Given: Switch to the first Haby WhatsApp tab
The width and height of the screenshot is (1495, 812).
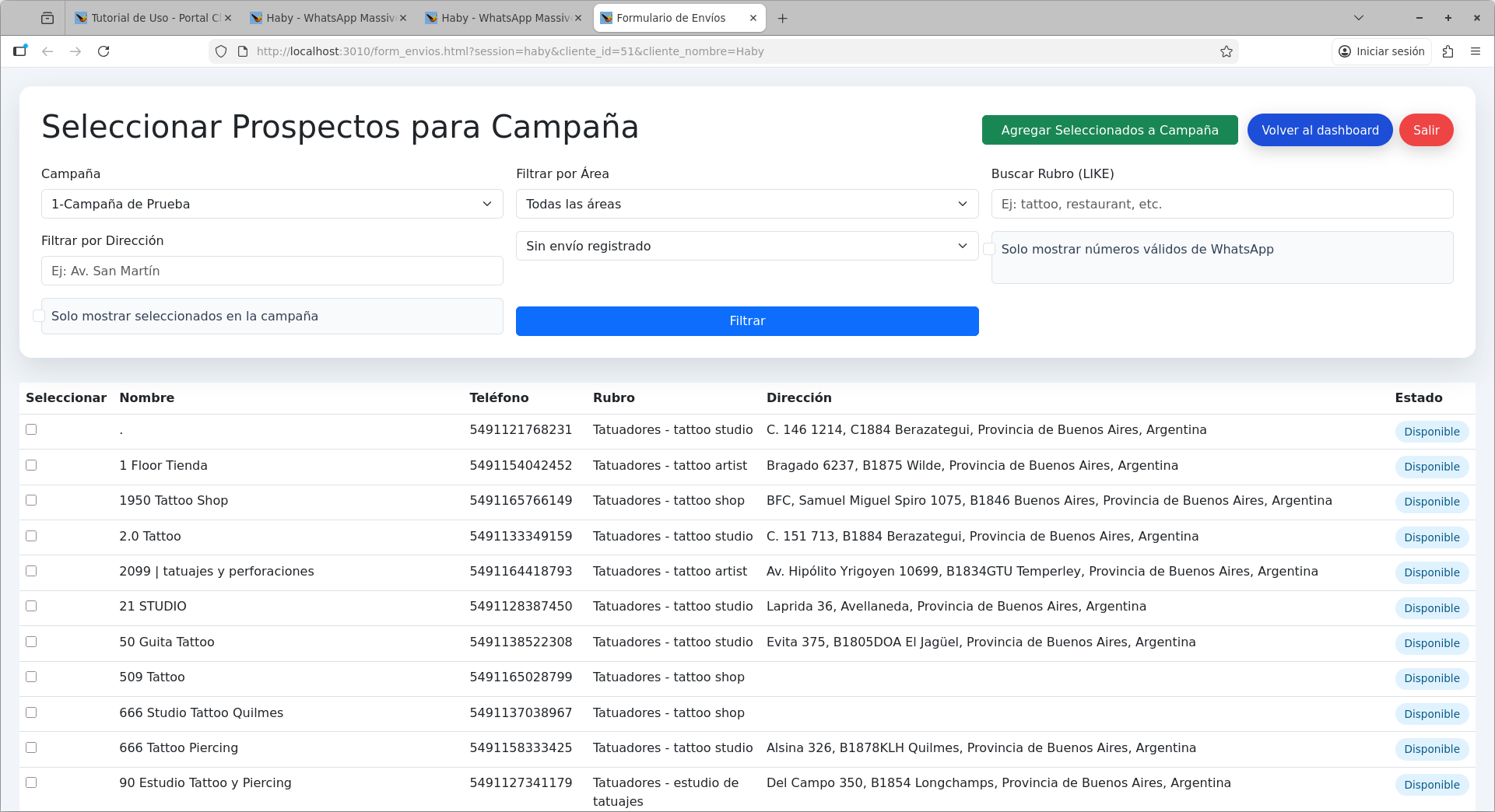Looking at the screenshot, I should pos(328,18).
